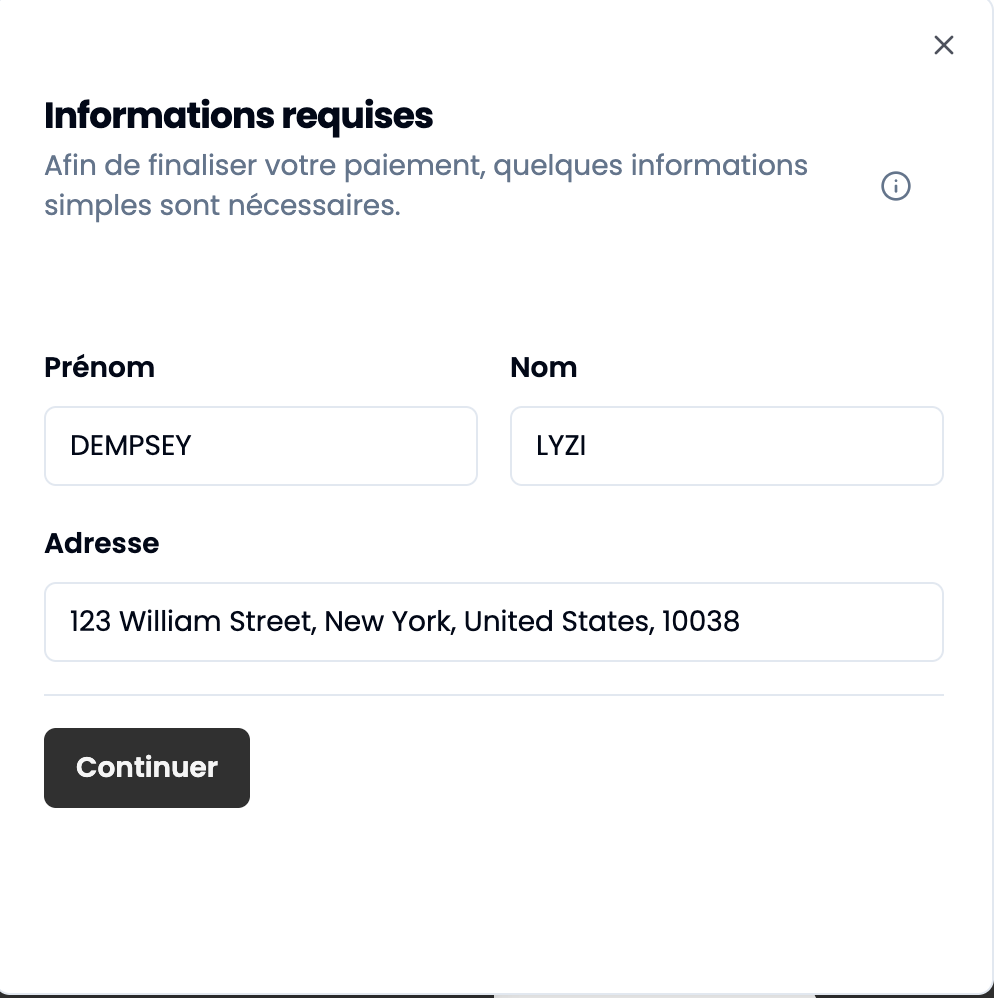Click the Adresse field label
This screenshot has width=994, height=998.
tap(102, 543)
